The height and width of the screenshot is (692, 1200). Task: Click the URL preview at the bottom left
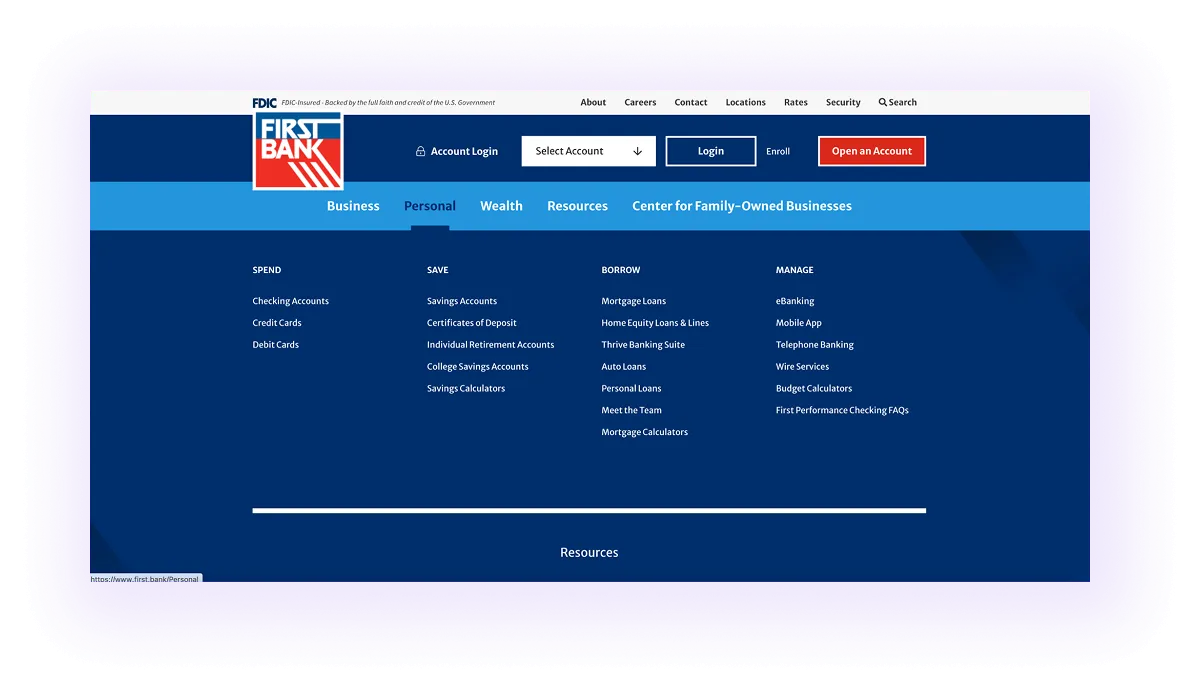tap(146, 578)
